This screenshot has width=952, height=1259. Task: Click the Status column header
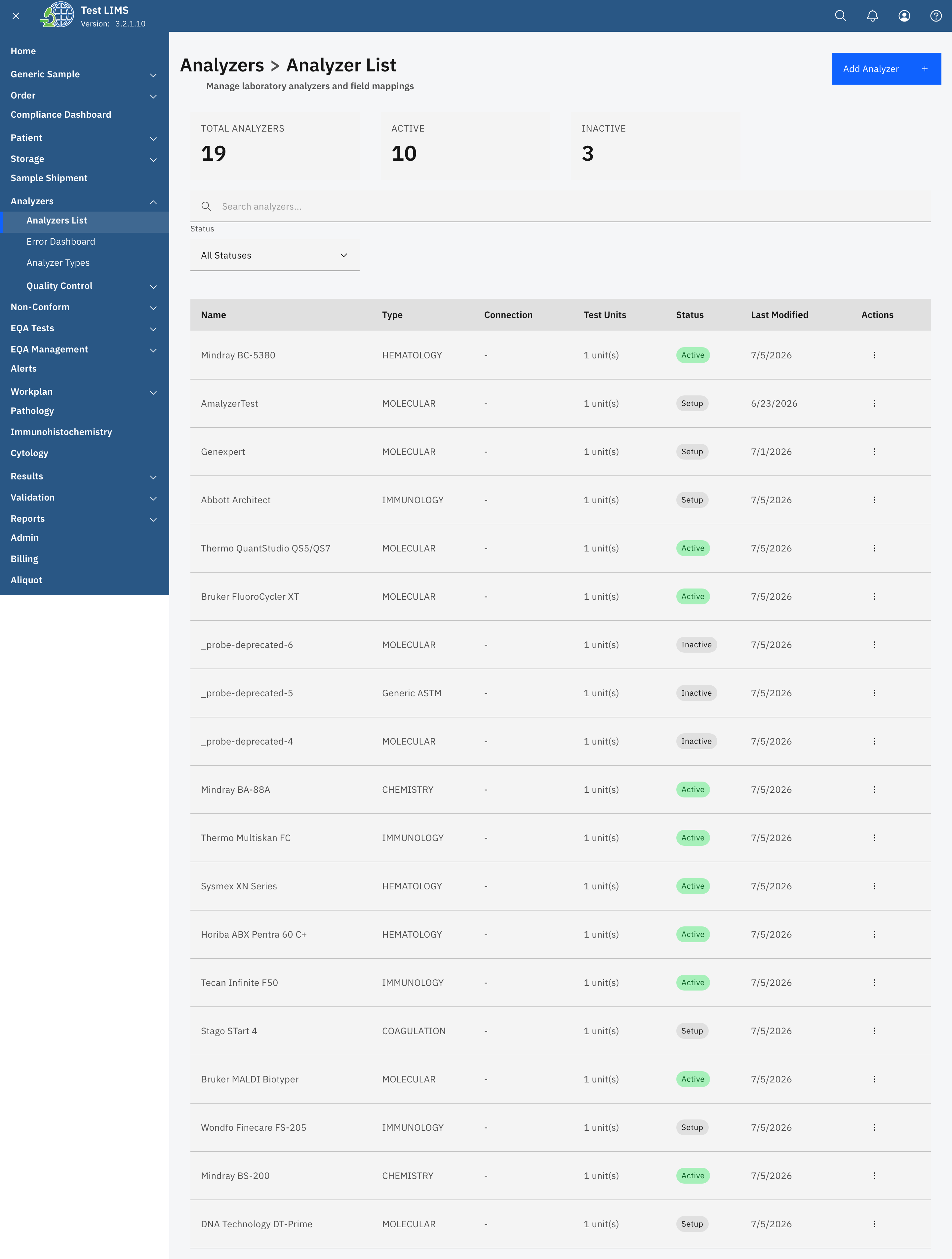pos(690,315)
